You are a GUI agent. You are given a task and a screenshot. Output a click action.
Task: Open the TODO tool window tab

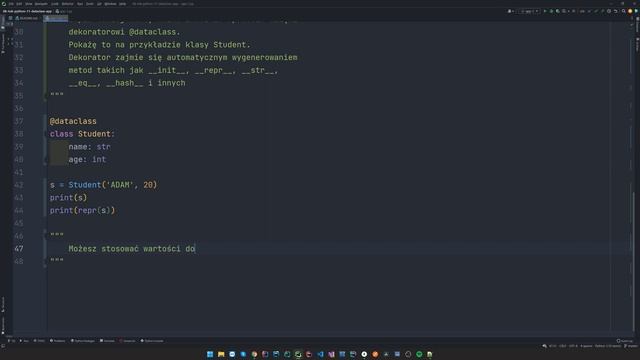pyautogui.click(x=39, y=341)
